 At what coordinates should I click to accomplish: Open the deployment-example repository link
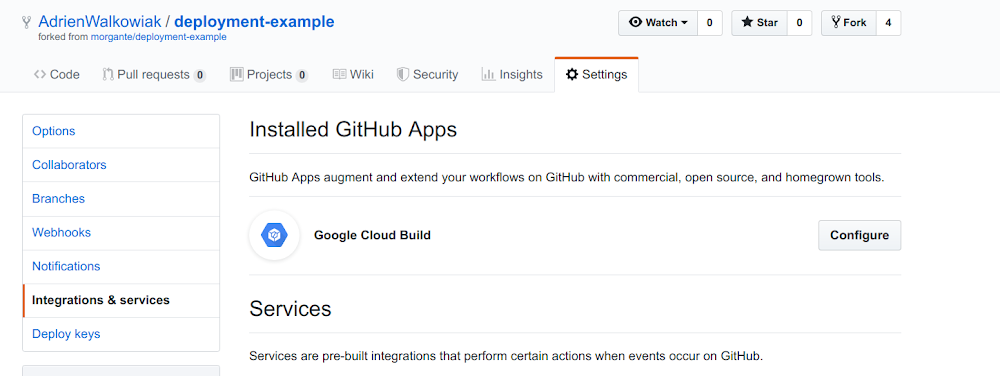point(254,22)
